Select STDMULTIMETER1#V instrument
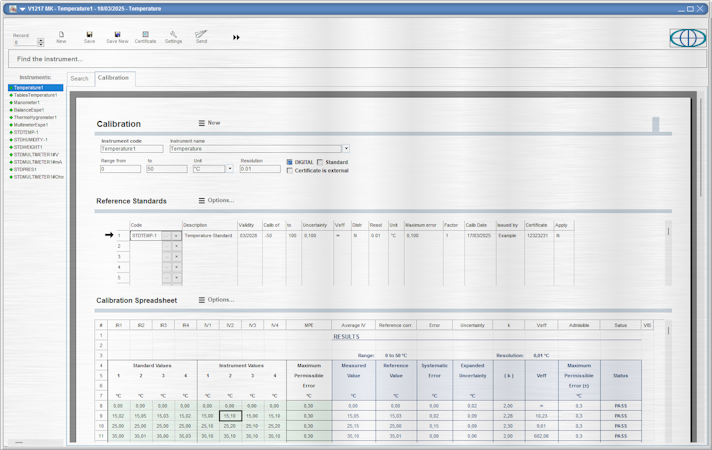The image size is (712, 450). pyautogui.click(x=36, y=155)
